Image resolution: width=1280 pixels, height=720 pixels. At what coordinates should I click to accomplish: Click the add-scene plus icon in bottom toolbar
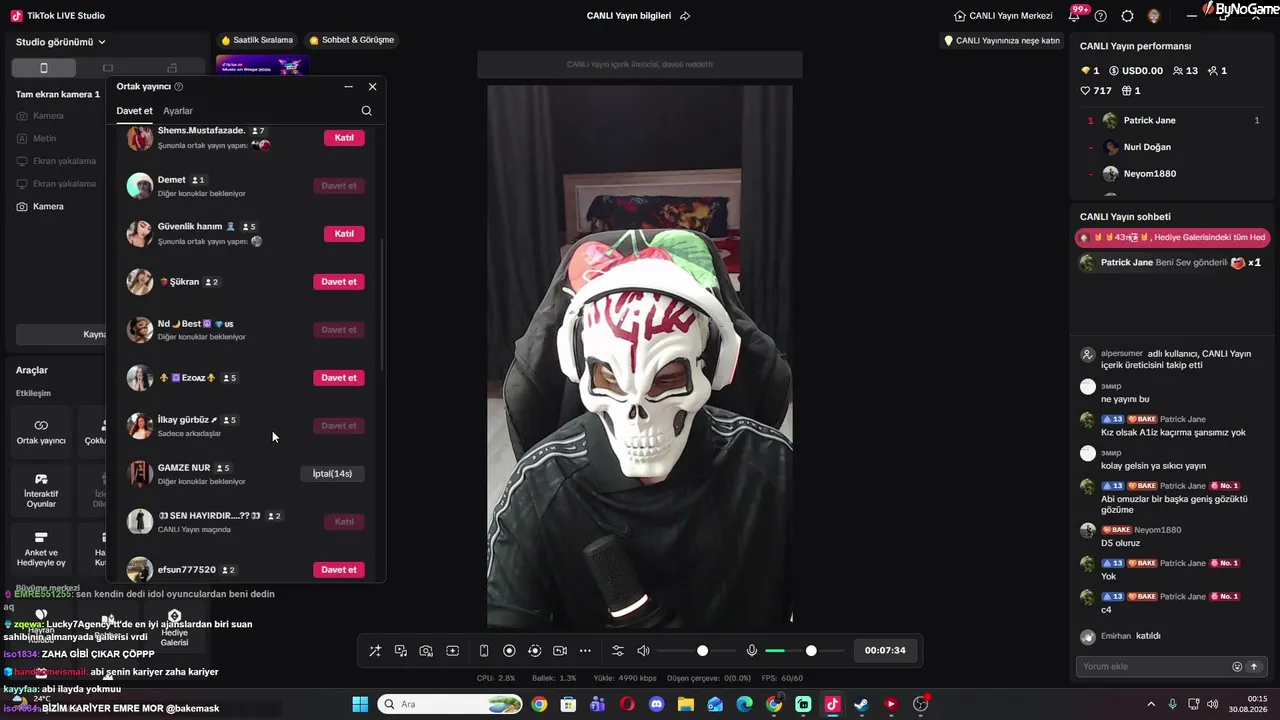[x=452, y=651]
